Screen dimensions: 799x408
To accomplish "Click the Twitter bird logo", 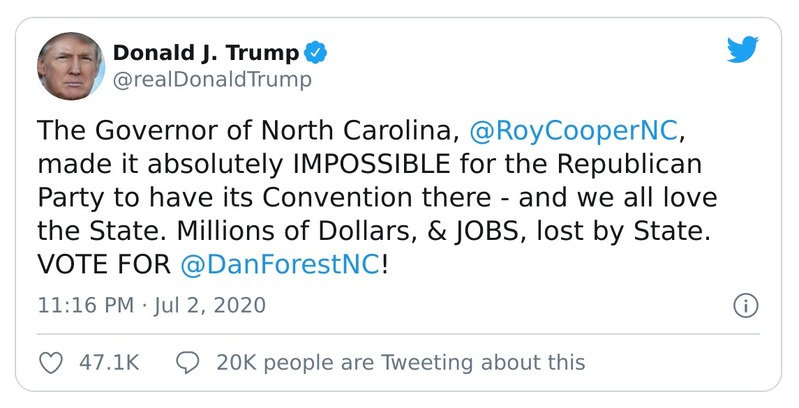I will 741,51.
